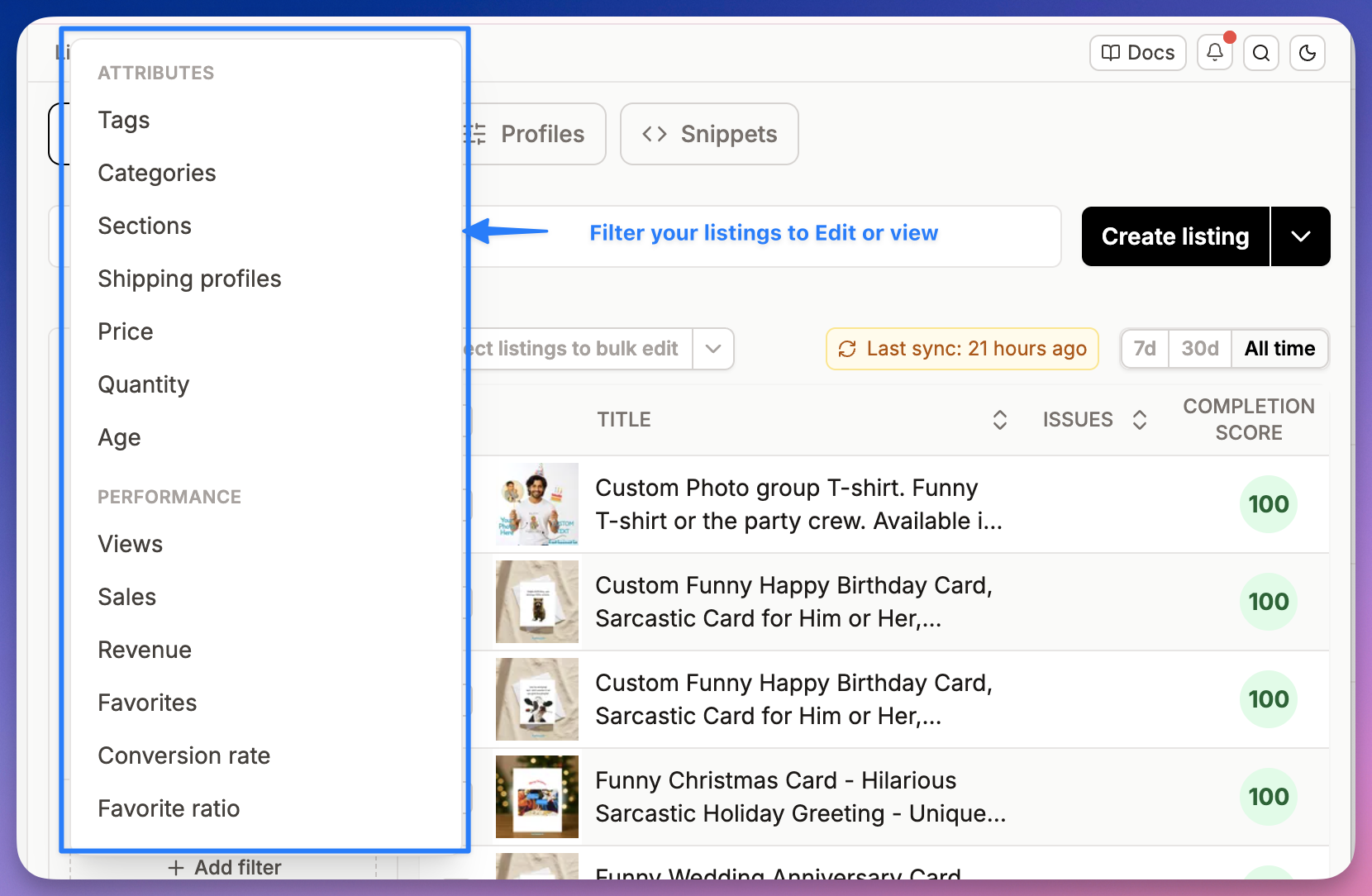Screen dimensions: 1372x896
Task: Choose the Favorites performance filter
Action: pyautogui.click(x=147, y=703)
